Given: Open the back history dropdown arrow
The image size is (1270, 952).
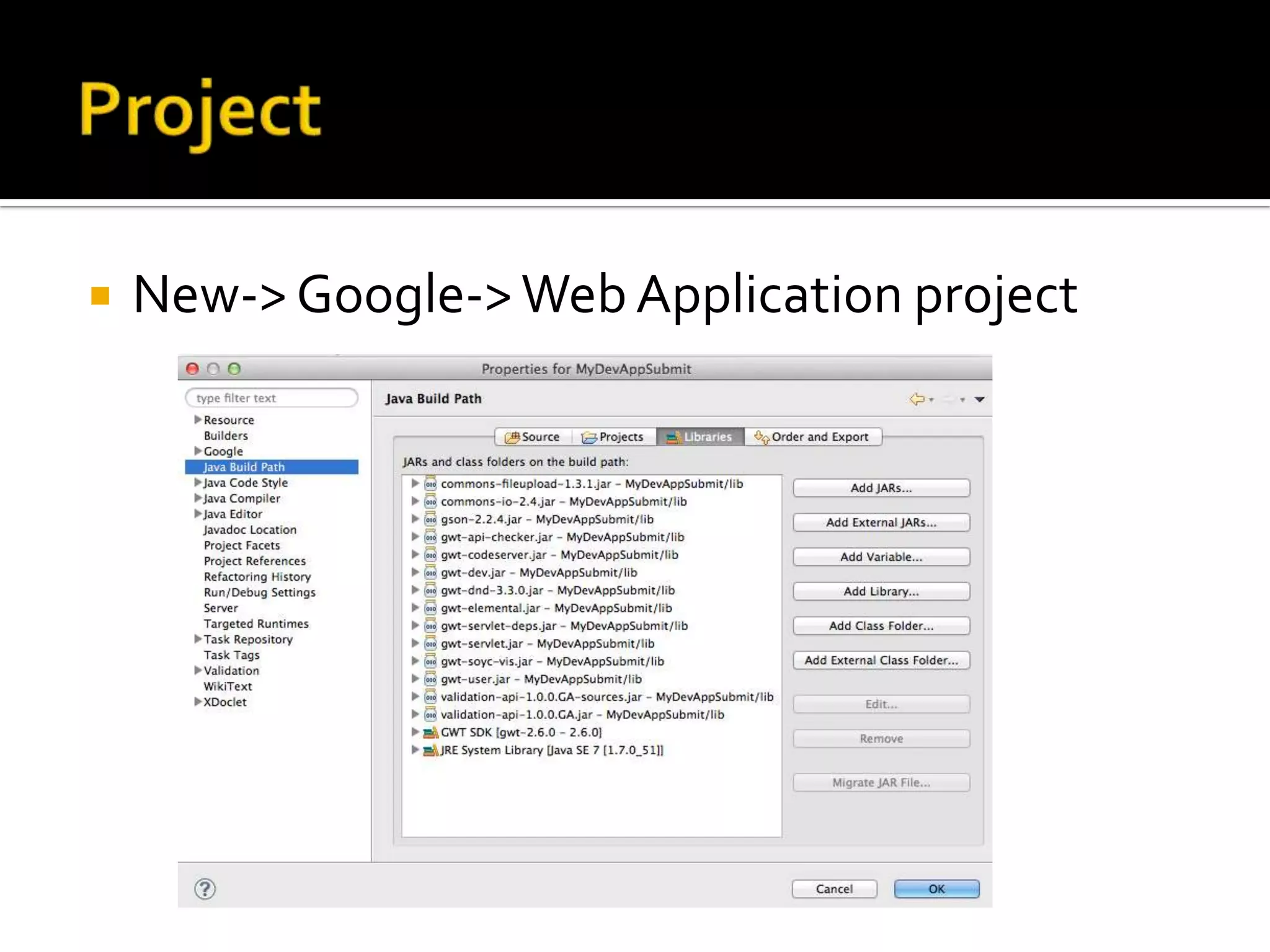Looking at the screenshot, I should [x=931, y=400].
